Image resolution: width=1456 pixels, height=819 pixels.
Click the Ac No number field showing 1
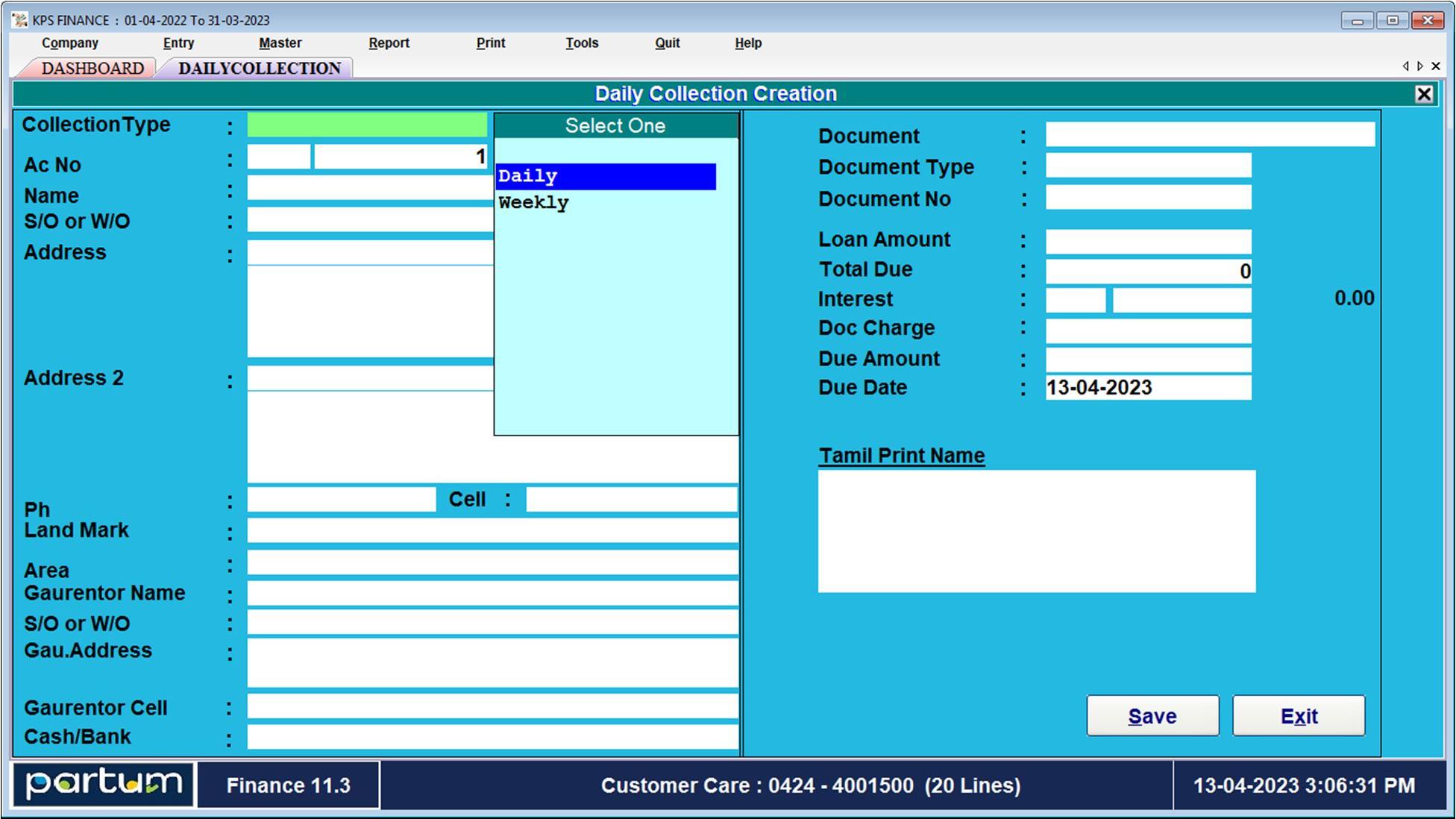401,157
